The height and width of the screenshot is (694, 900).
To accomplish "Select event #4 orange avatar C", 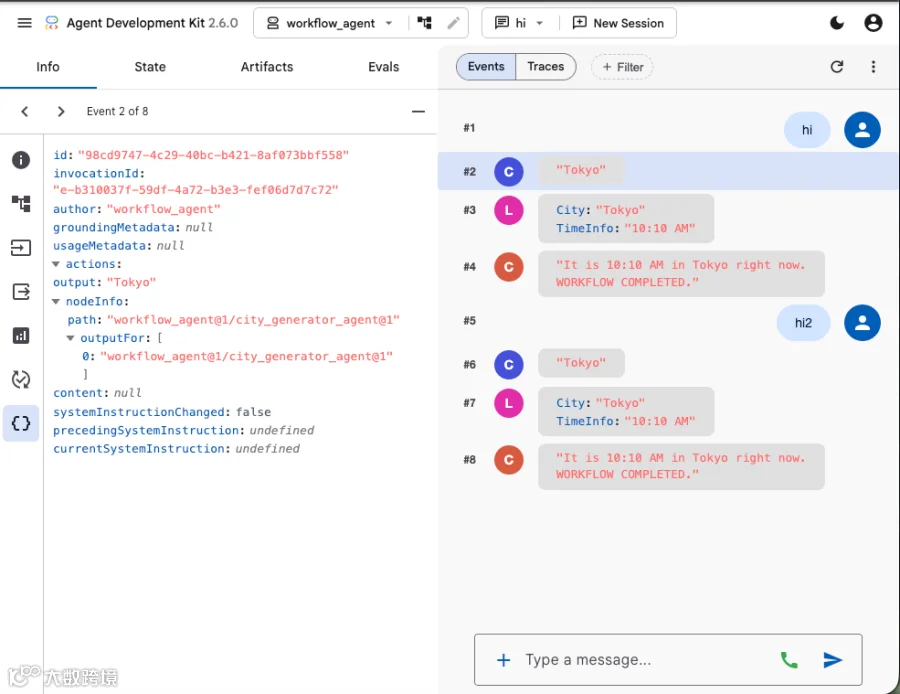I will 509,267.
